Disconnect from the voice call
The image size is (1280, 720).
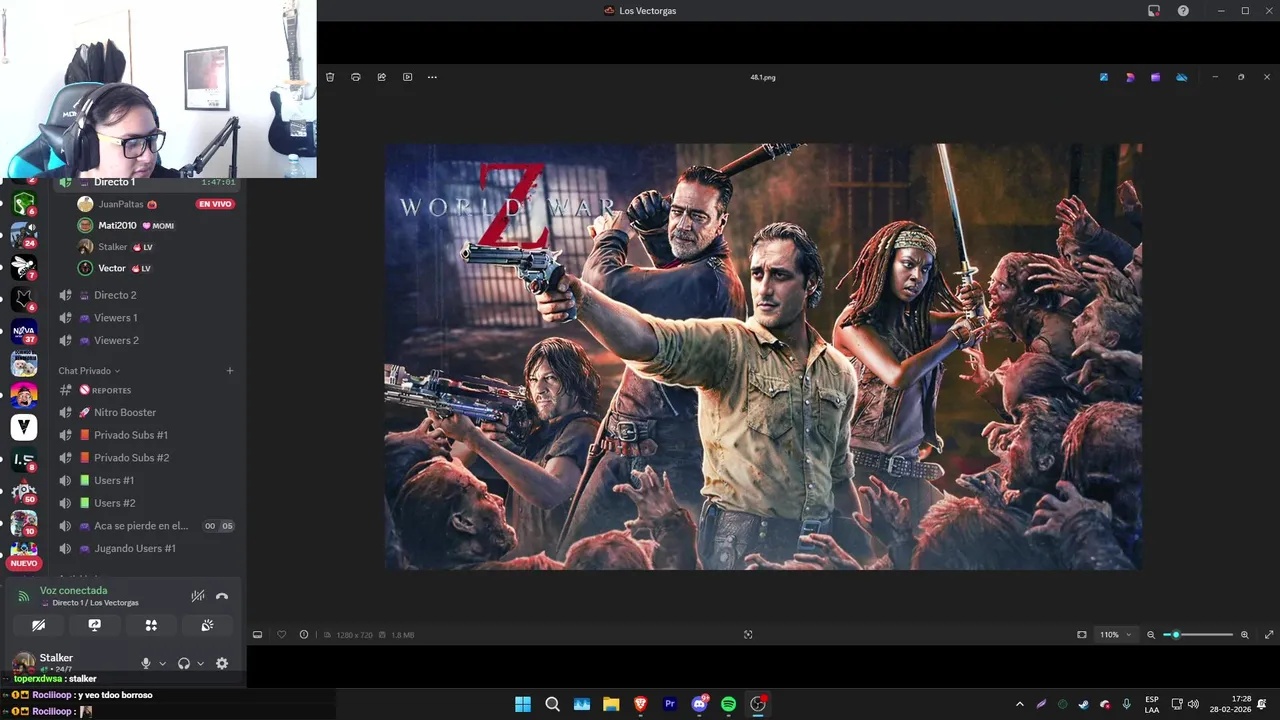222,596
